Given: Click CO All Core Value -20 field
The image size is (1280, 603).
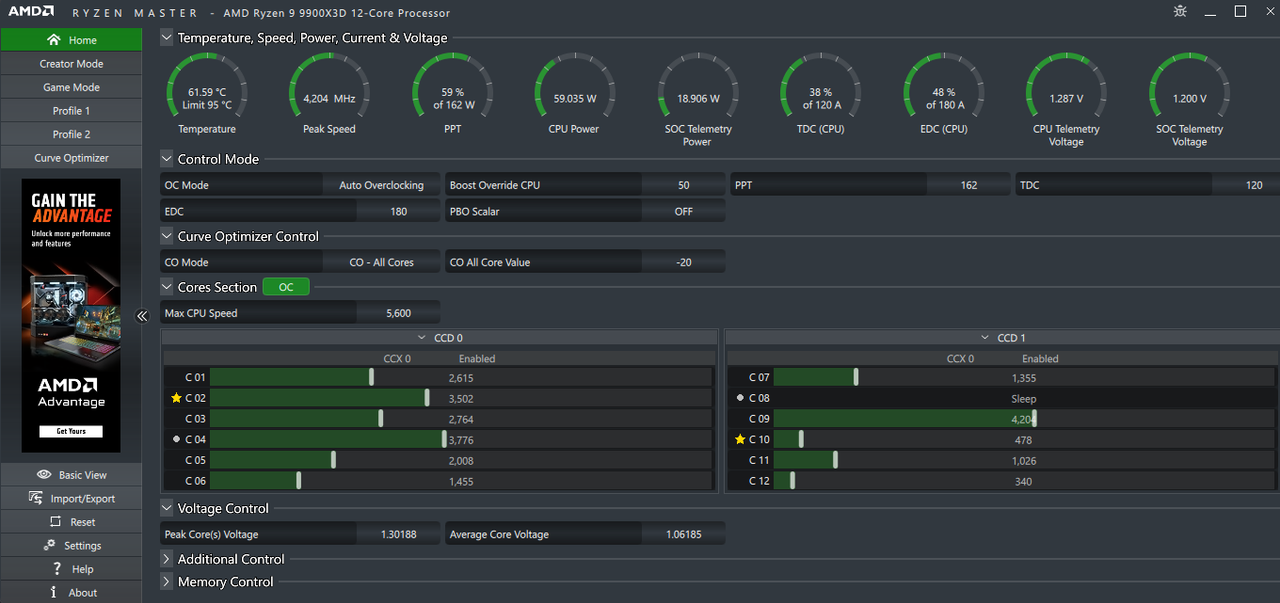Looking at the screenshot, I should click(x=683, y=262).
